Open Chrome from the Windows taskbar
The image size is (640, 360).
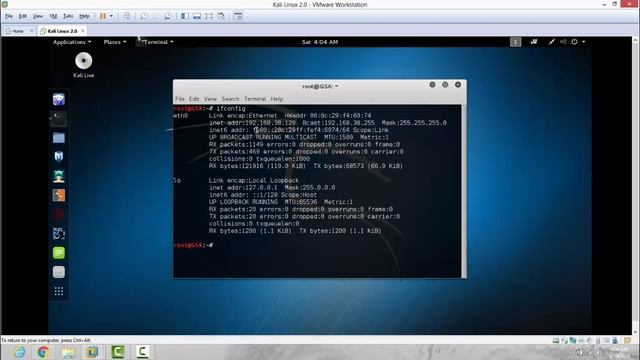point(43,352)
